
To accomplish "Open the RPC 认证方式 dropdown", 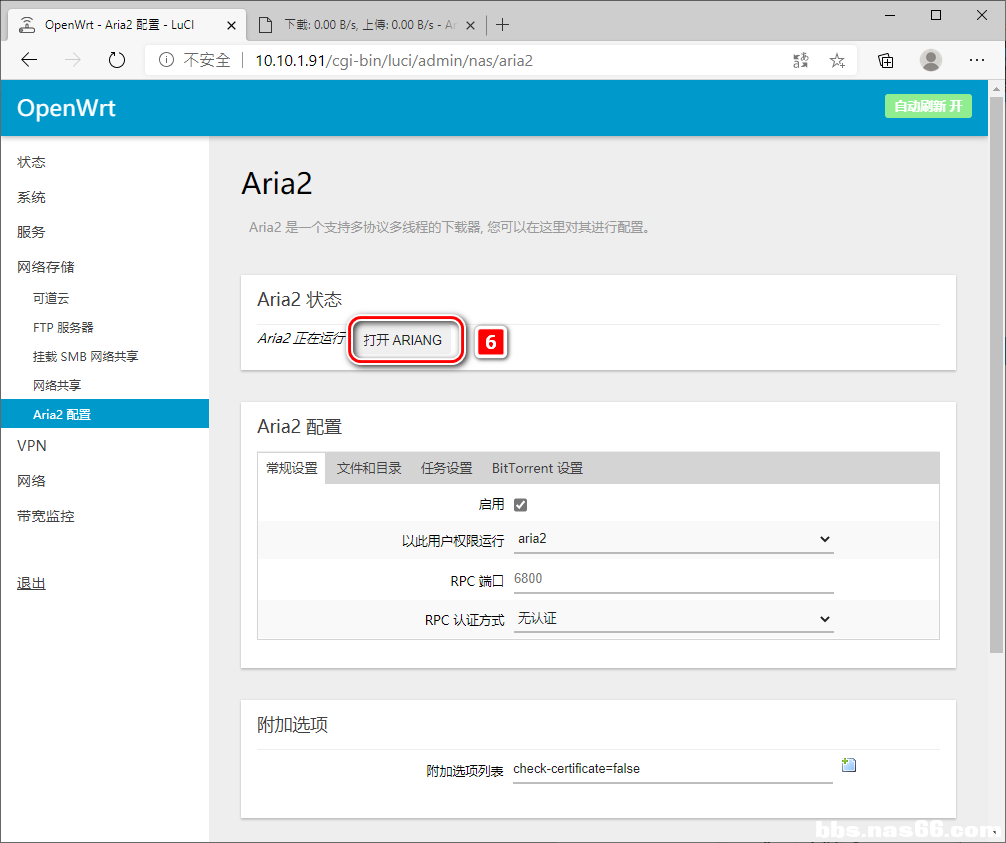I will tap(674, 619).
